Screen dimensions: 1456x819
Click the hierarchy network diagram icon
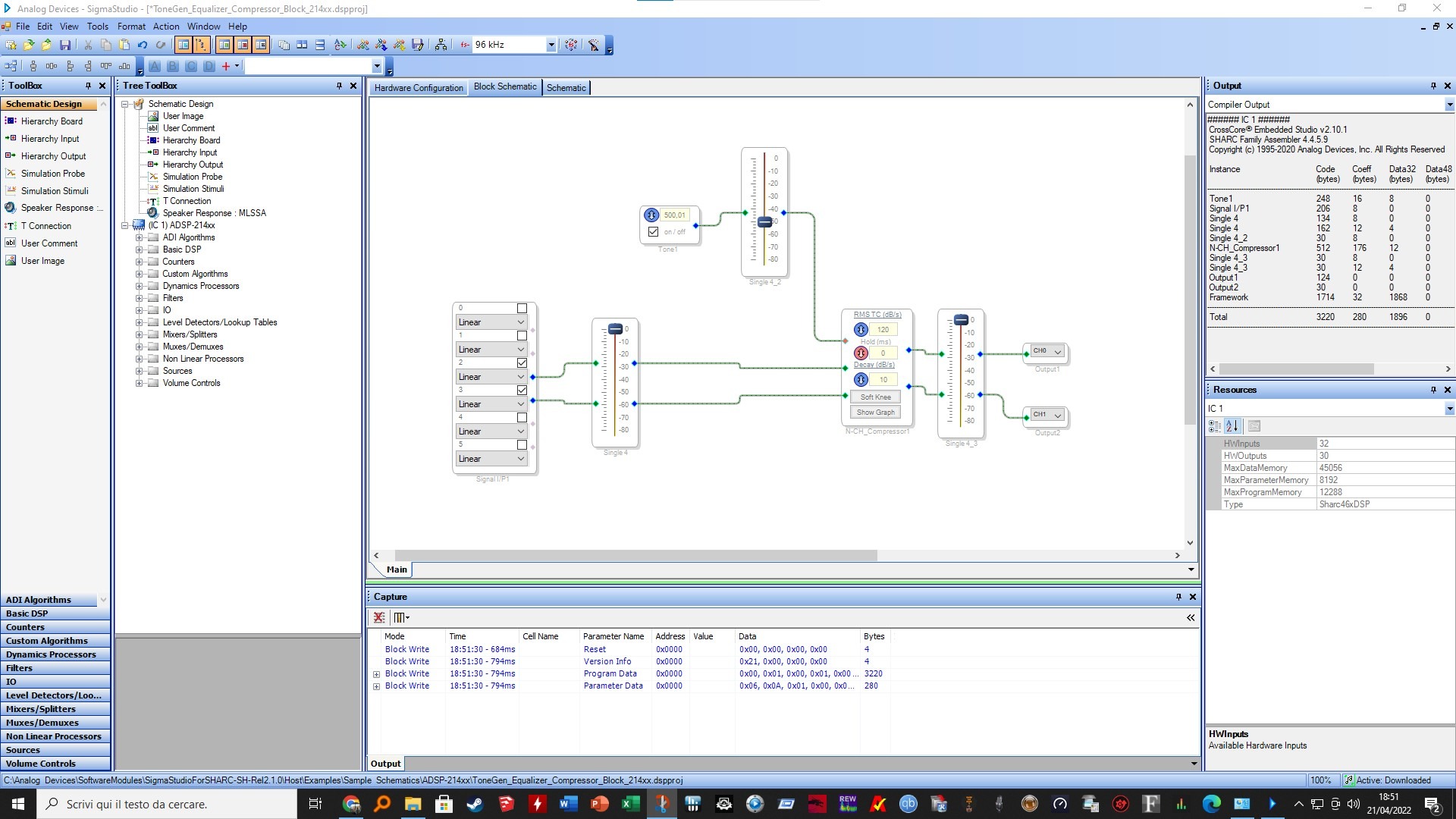441,45
